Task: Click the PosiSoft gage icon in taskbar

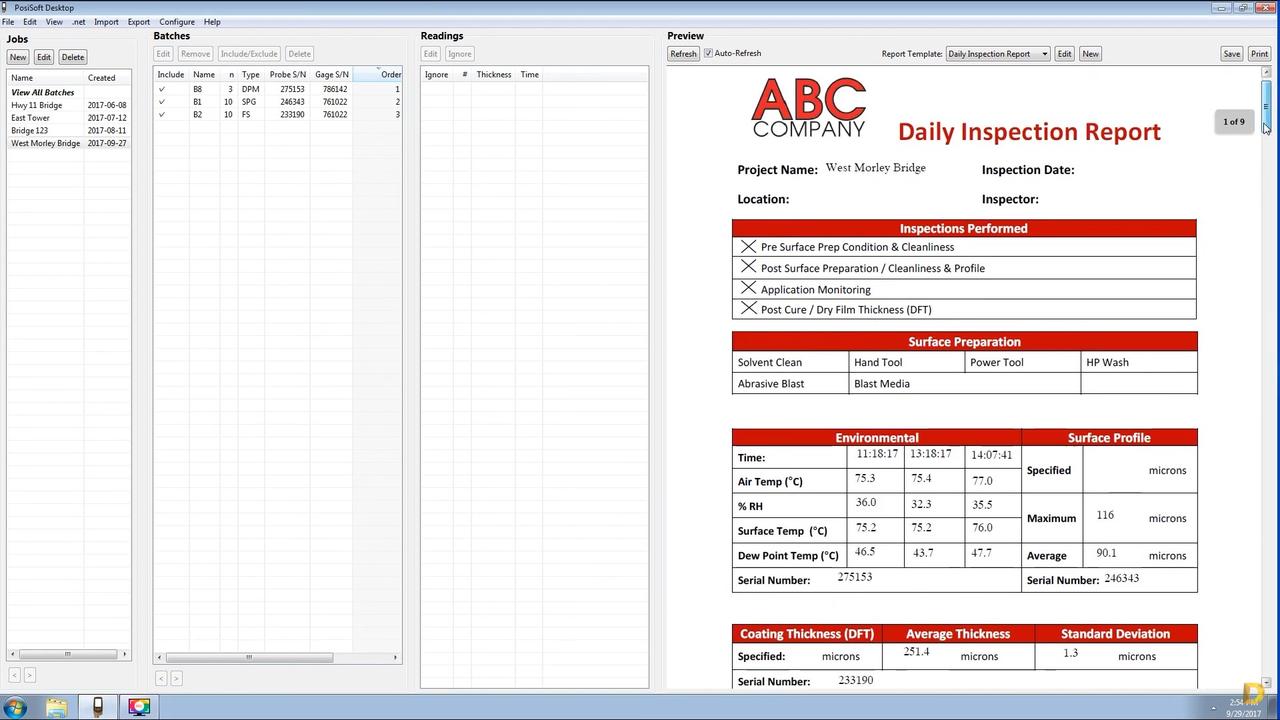Action: pyautogui.click(x=98, y=707)
